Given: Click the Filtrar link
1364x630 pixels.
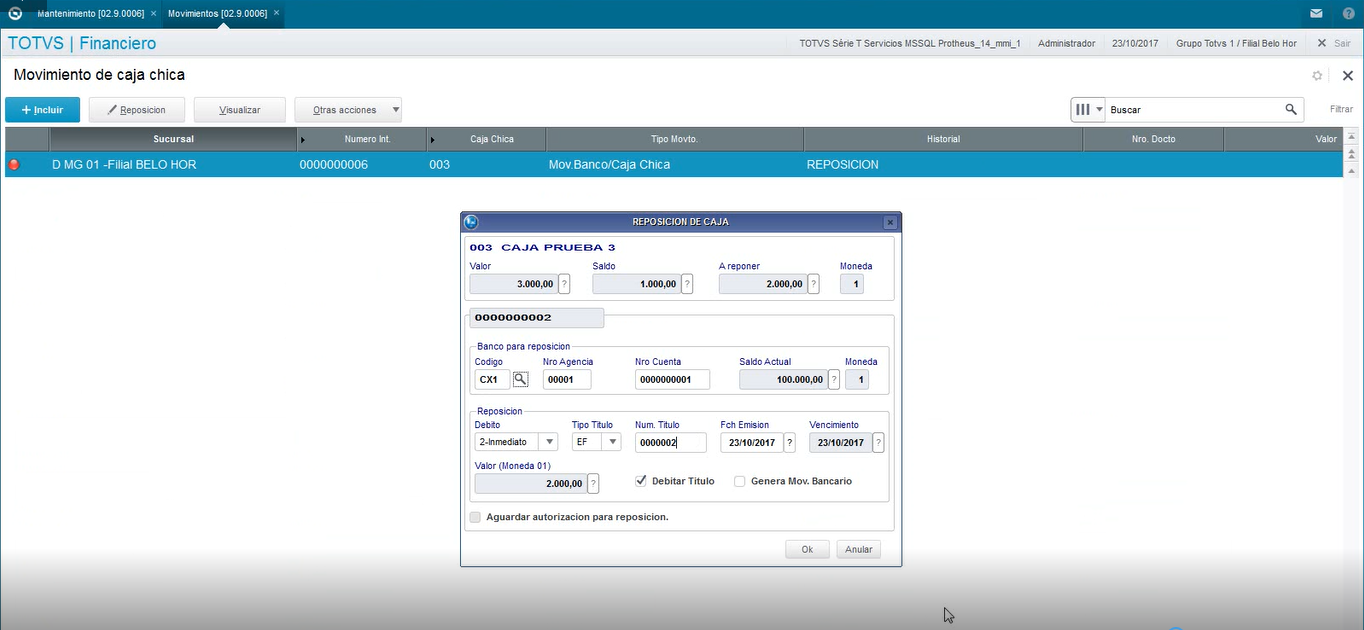Looking at the screenshot, I should pyautogui.click(x=1341, y=110).
